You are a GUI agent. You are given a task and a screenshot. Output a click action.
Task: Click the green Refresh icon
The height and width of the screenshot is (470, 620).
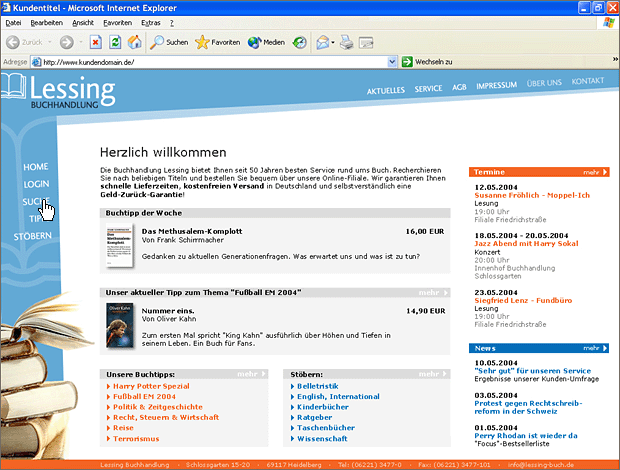(x=115, y=42)
